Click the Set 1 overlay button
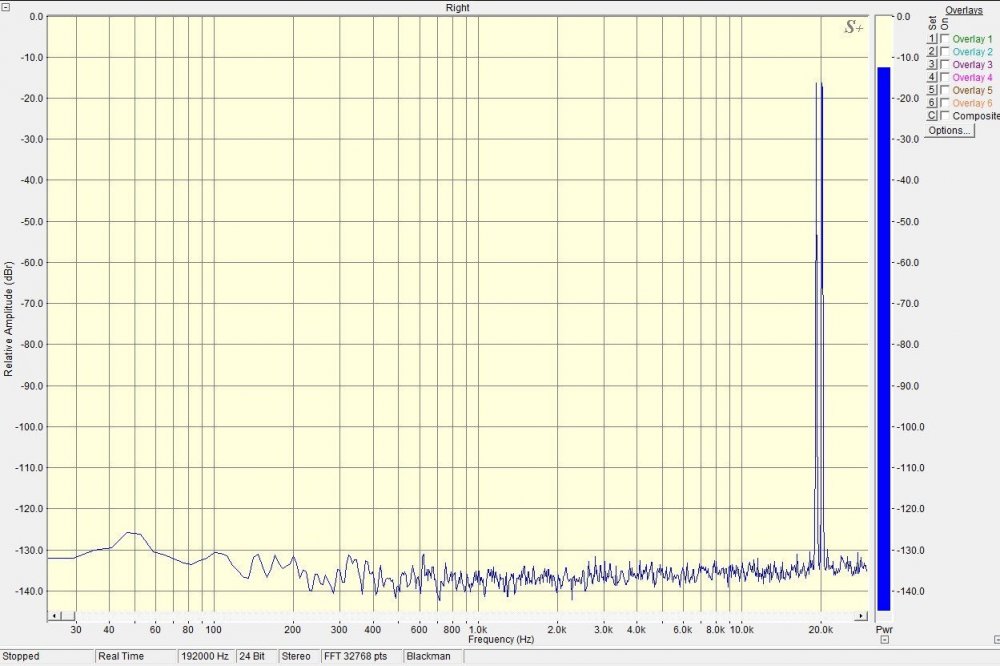 [x=932, y=38]
